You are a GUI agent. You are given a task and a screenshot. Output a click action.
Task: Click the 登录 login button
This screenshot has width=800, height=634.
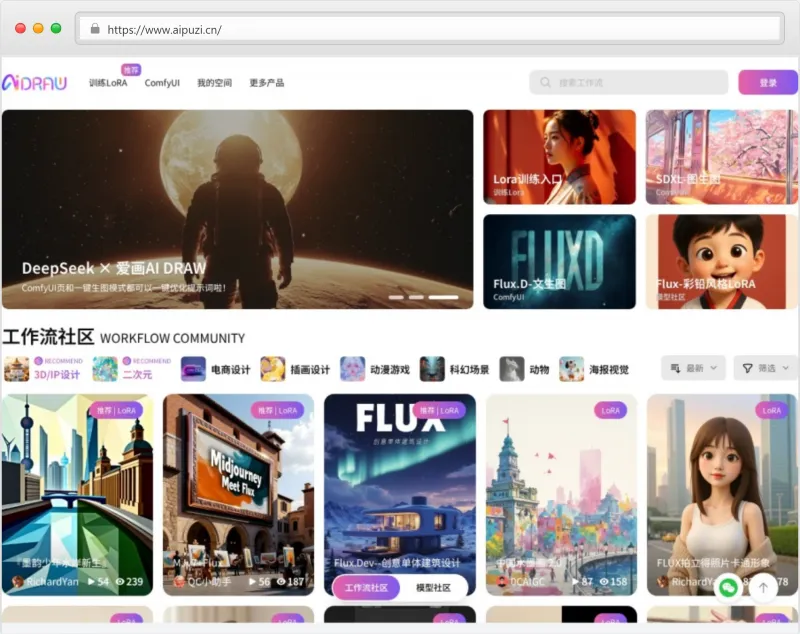click(767, 83)
